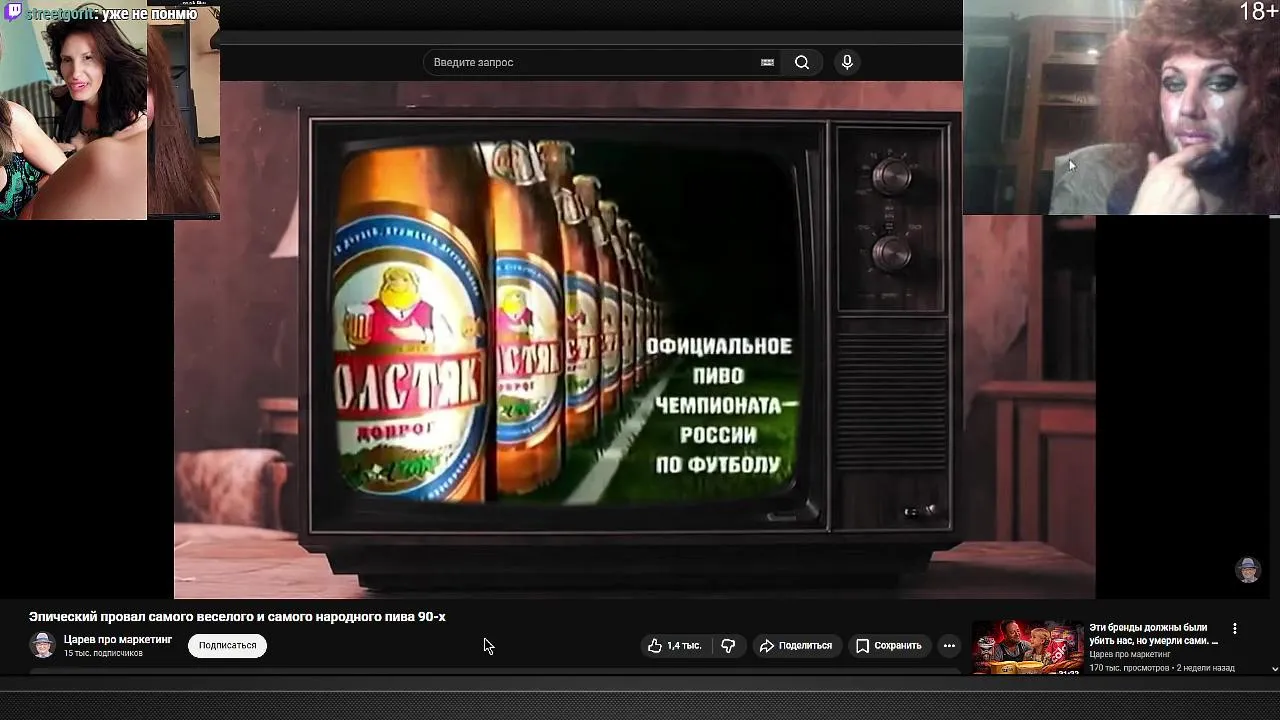Screen dimensions: 1280x720
Task: Open channel avatar of Царев про маркетинг
Action: pos(42,645)
